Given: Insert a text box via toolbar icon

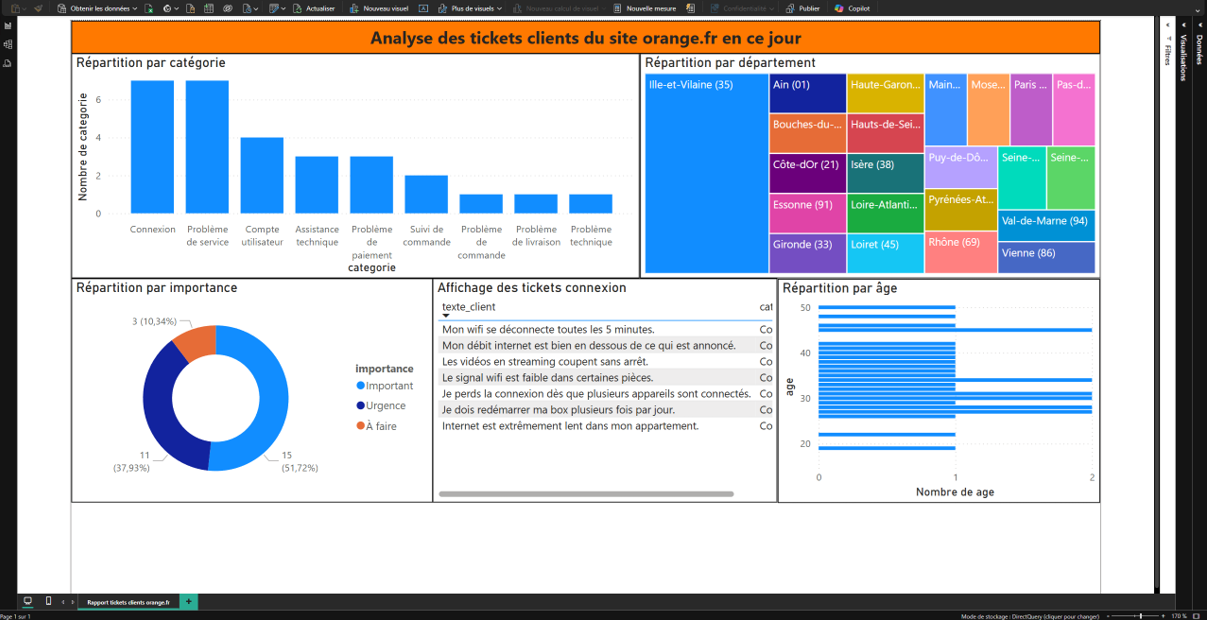Looking at the screenshot, I should [423, 8].
